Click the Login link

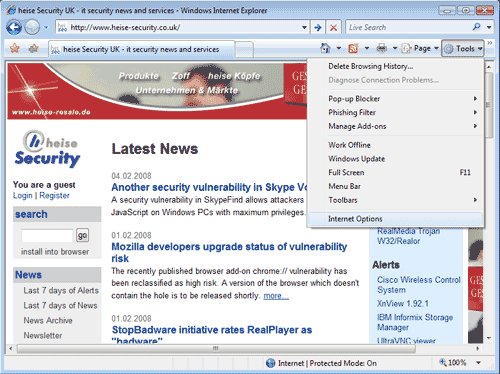coord(23,195)
